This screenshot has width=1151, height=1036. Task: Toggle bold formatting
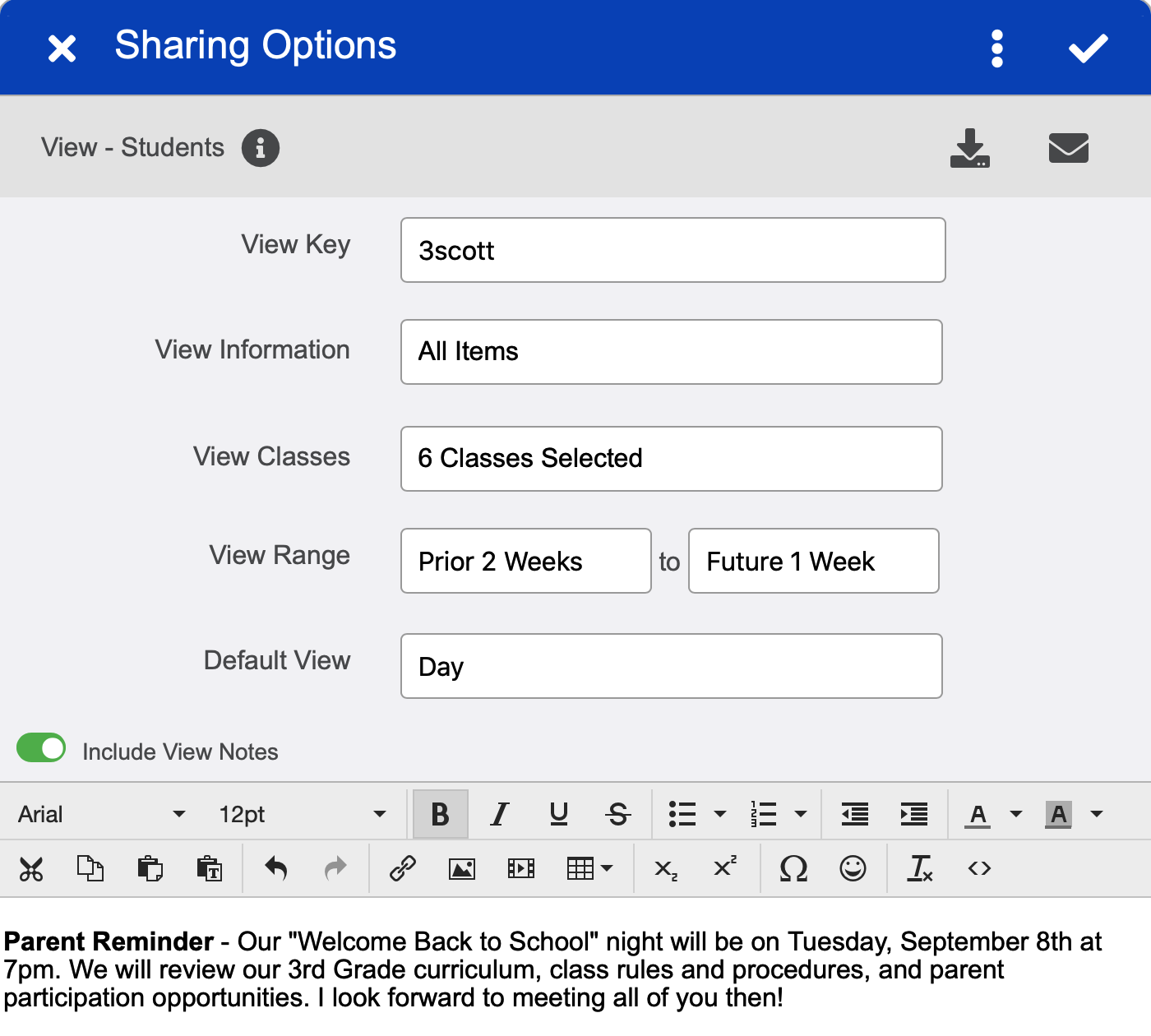(x=440, y=814)
